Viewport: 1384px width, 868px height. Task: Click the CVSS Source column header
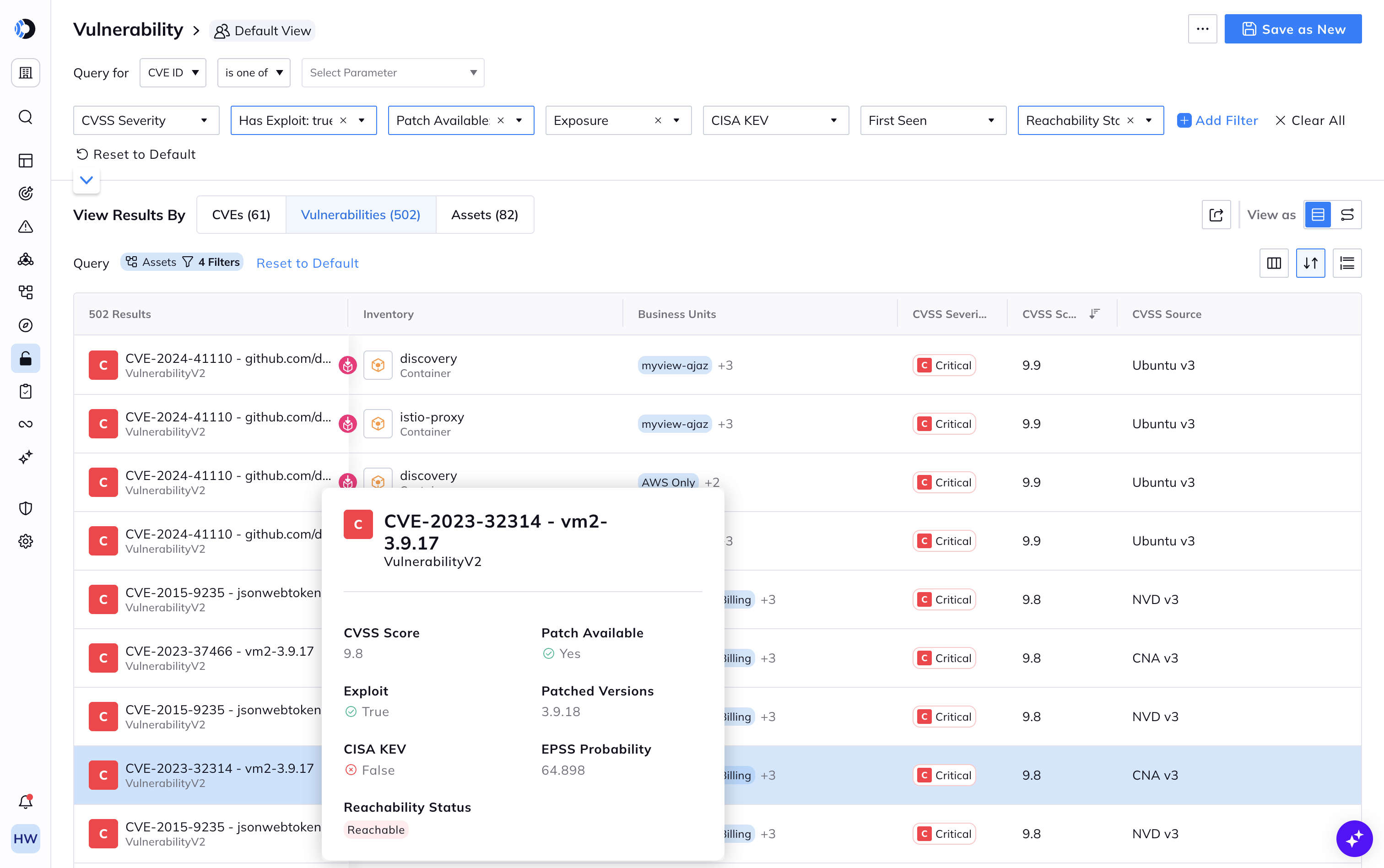click(x=1167, y=314)
